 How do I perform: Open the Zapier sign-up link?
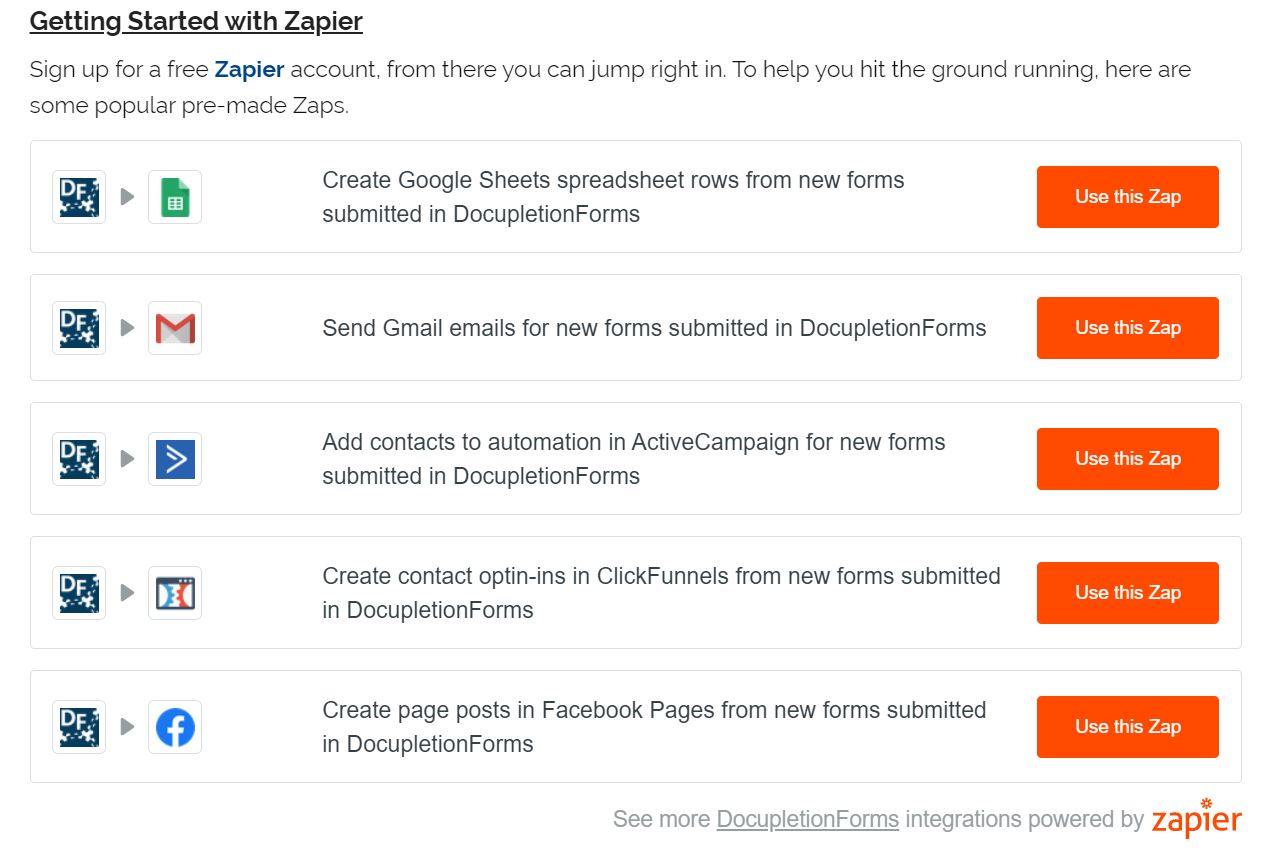tap(247, 69)
